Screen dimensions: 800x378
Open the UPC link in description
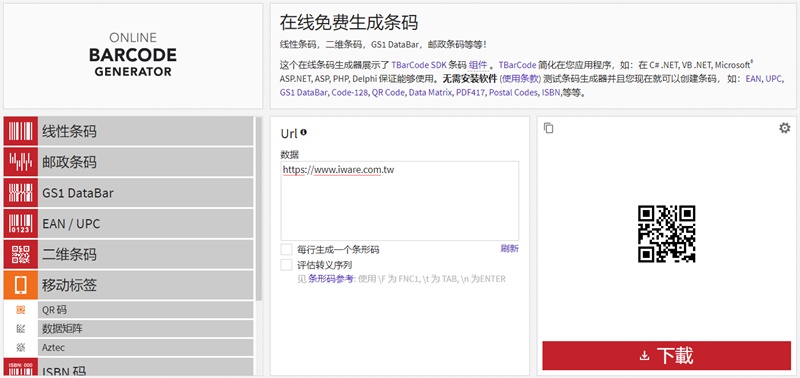[x=773, y=79]
